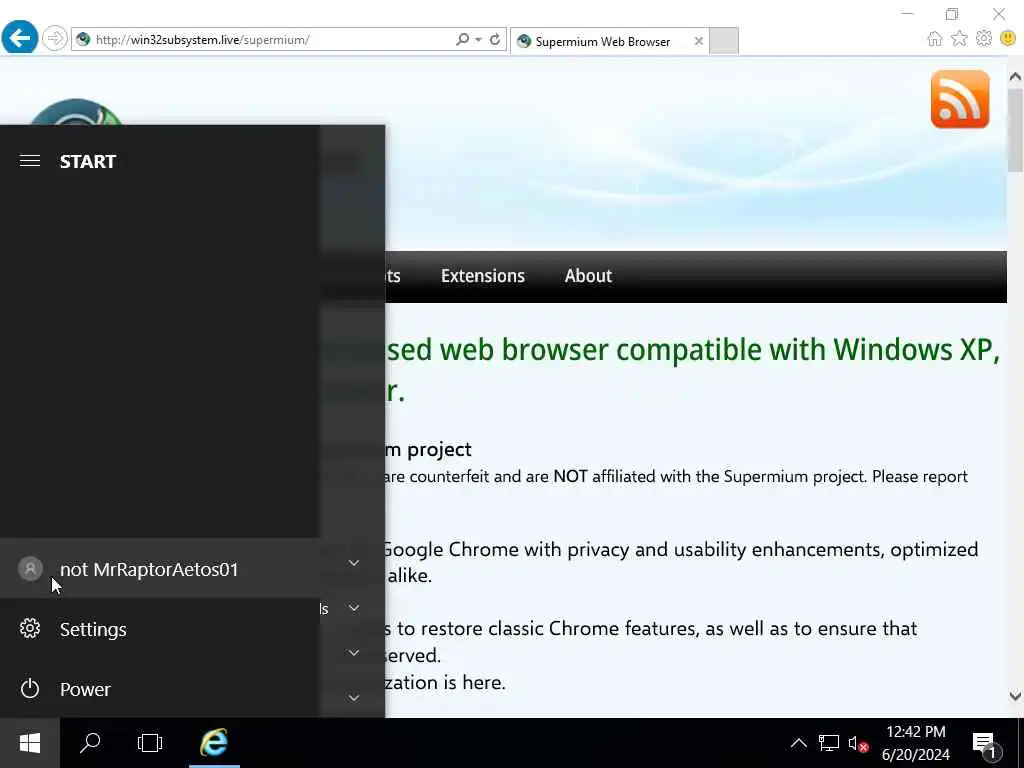Click the smiley feedback icon
Screen dimensions: 1024x768
coord(1008,39)
